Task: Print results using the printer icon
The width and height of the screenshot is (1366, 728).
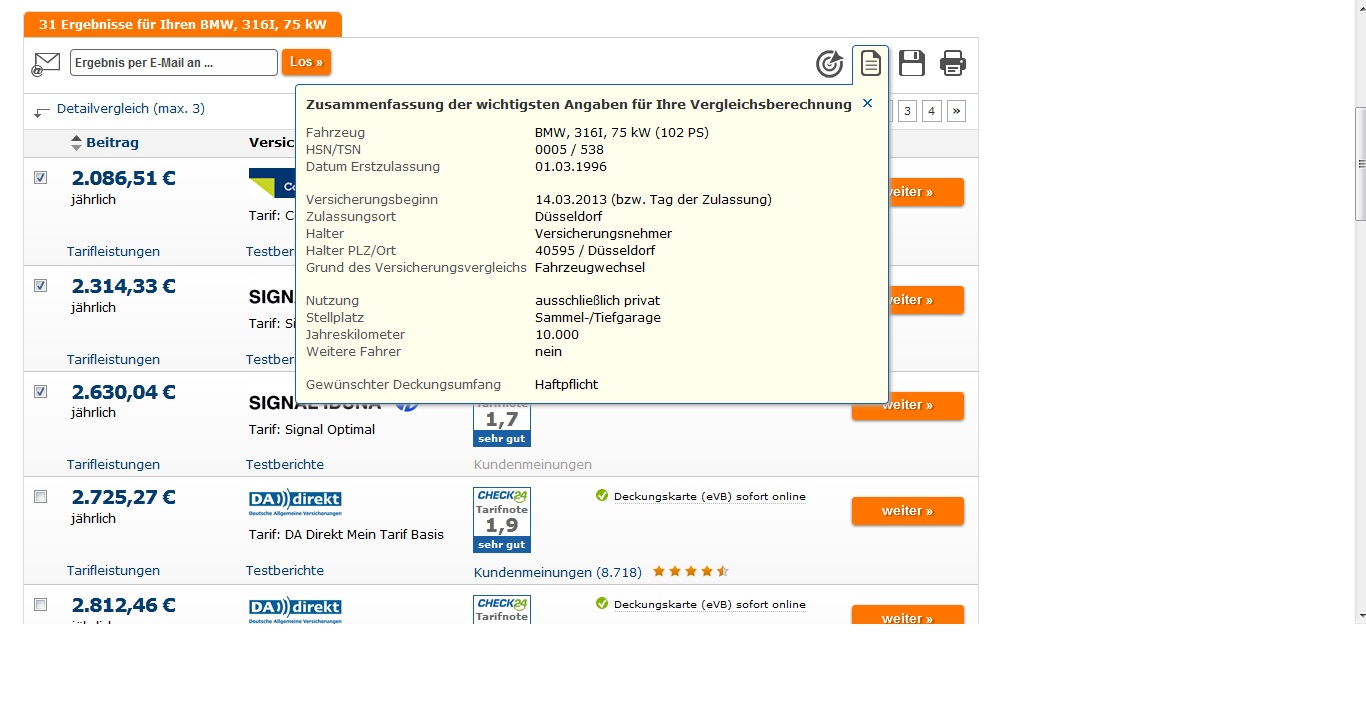Action: coord(953,63)
